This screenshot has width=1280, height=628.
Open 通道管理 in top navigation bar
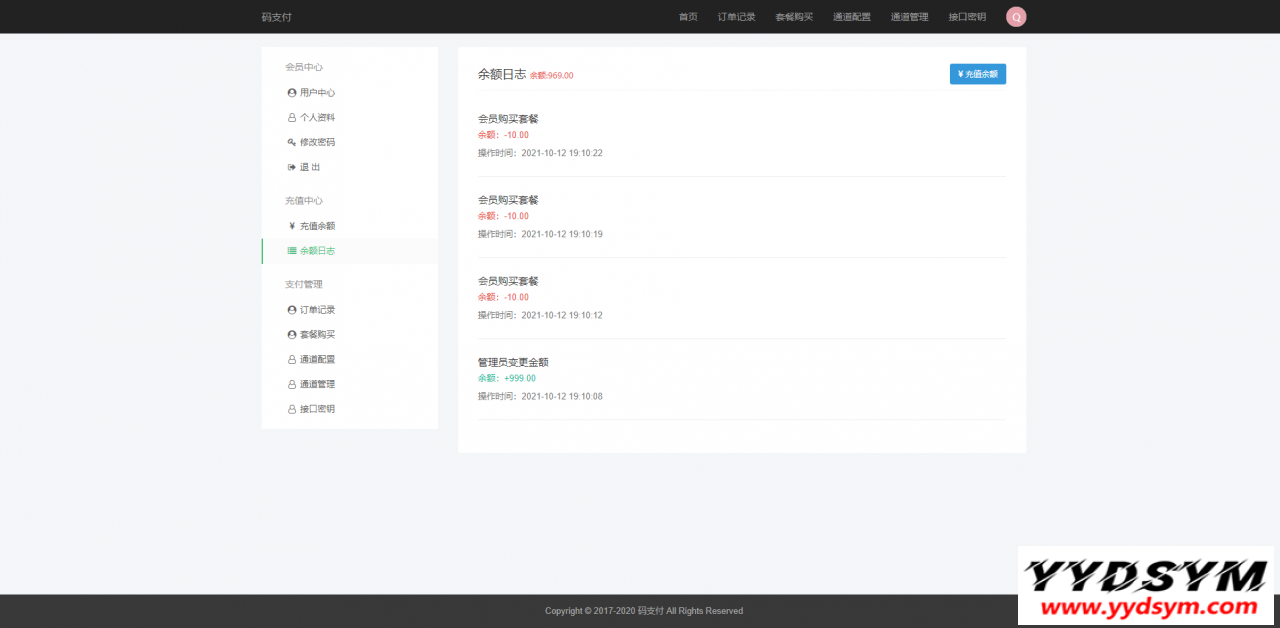click(x=909, y=17)
